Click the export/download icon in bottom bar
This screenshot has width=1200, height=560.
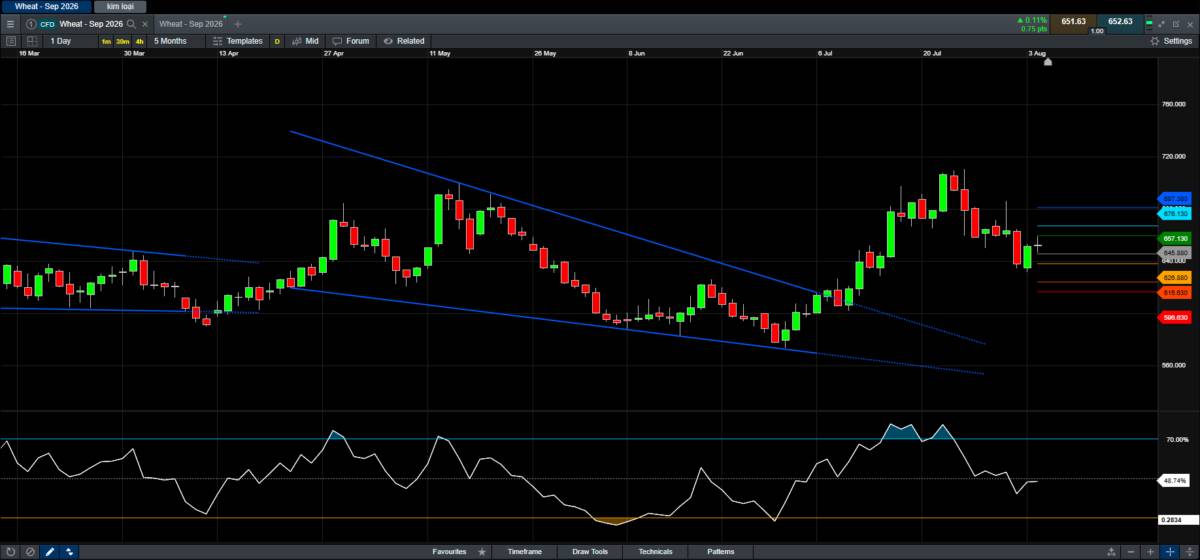(x=1110, y=551)
